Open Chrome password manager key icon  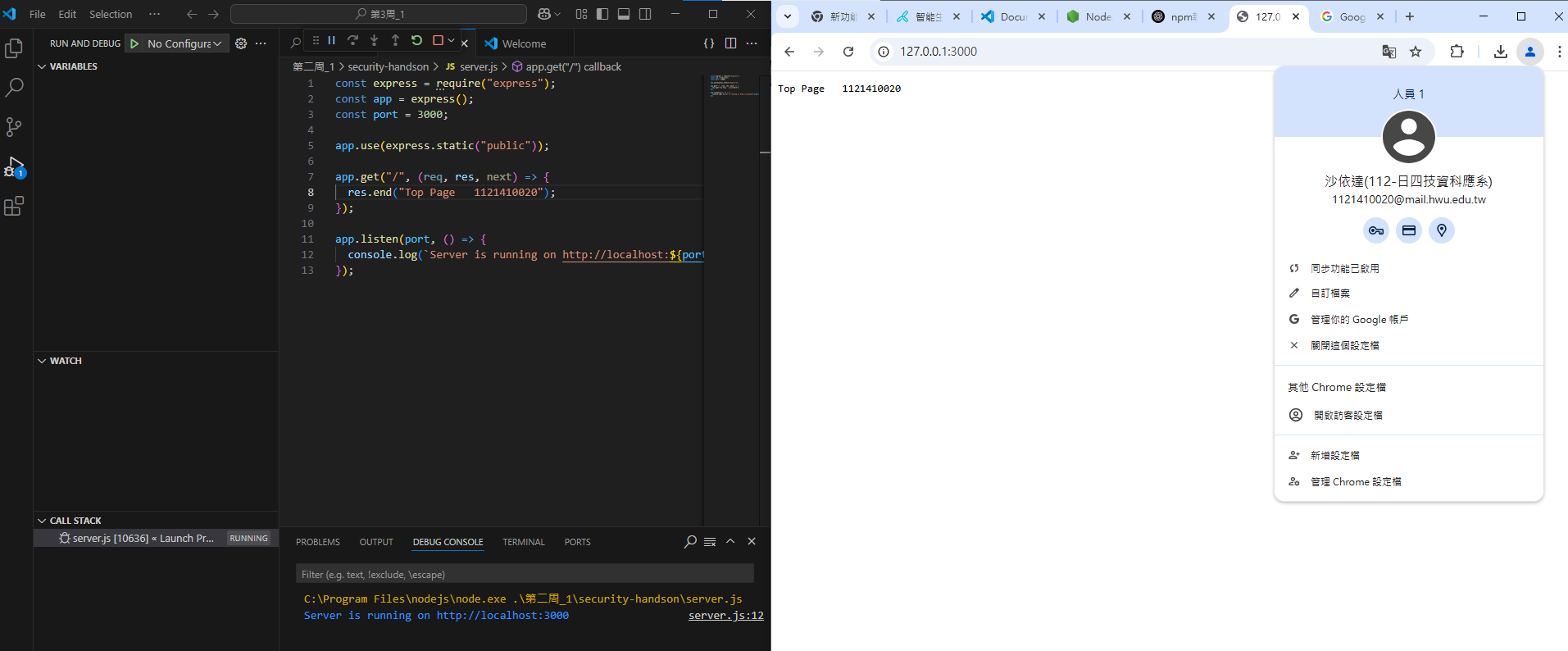[x=1375, y=230]
